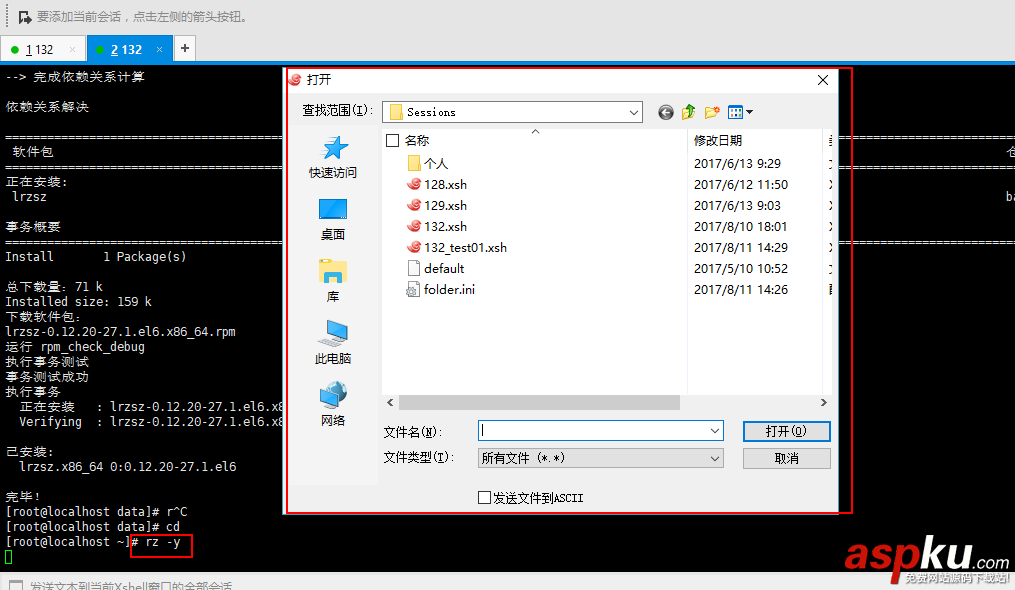Toggle send text to all Xshell sessions checkbox
Screen dimensions: 1015x590
(16, 585)
